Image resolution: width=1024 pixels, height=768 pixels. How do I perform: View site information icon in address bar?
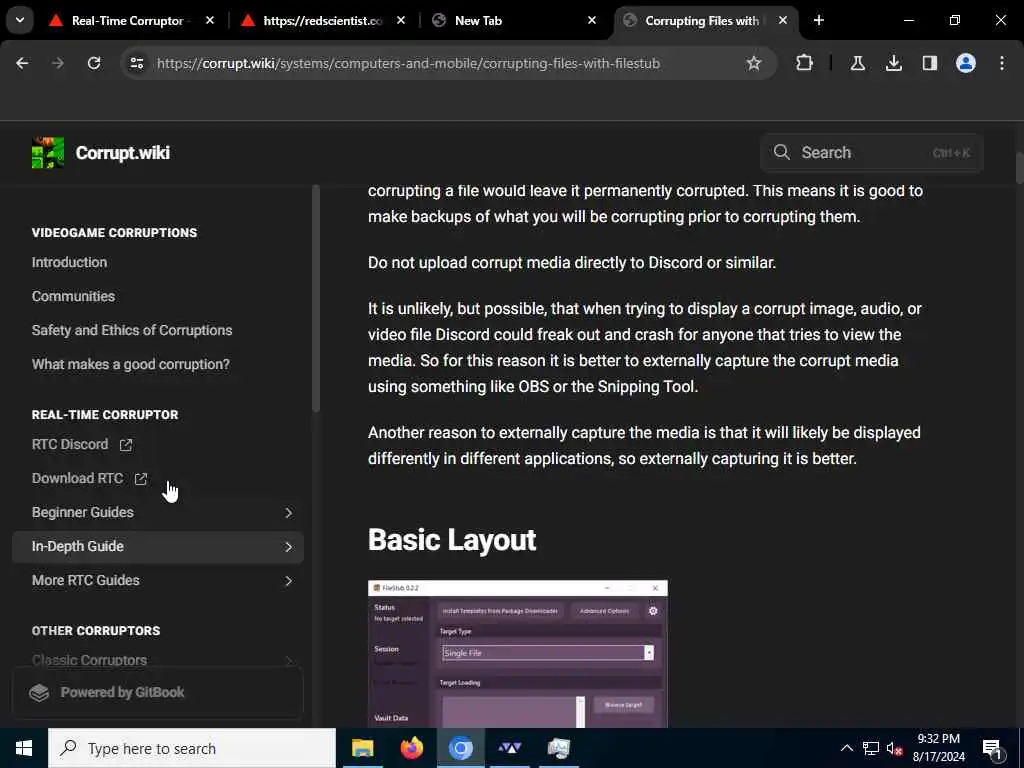click(136, 63)
